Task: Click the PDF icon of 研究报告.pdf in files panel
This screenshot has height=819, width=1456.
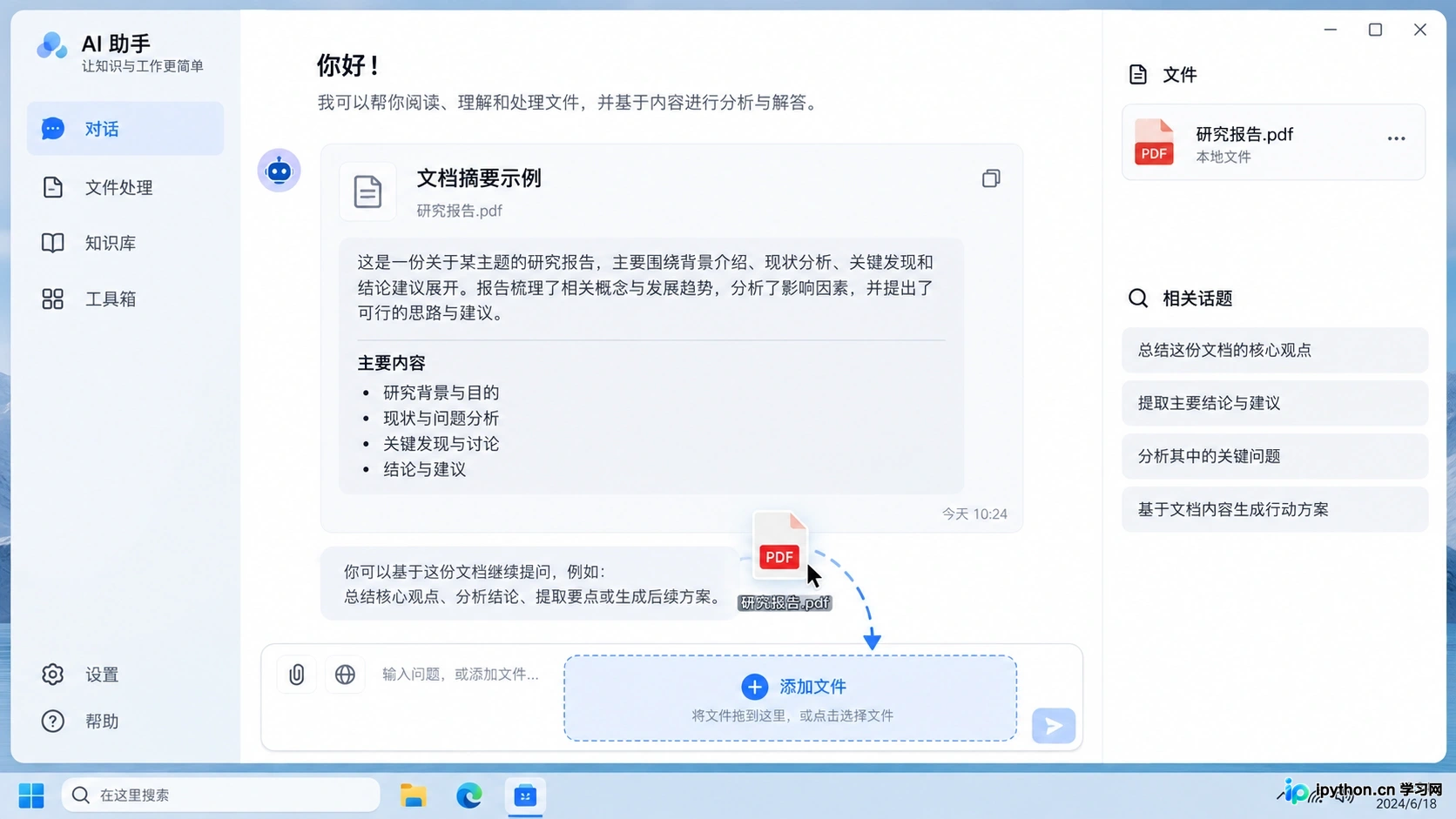Action: pyautogui.click(x=1155, y=142)
